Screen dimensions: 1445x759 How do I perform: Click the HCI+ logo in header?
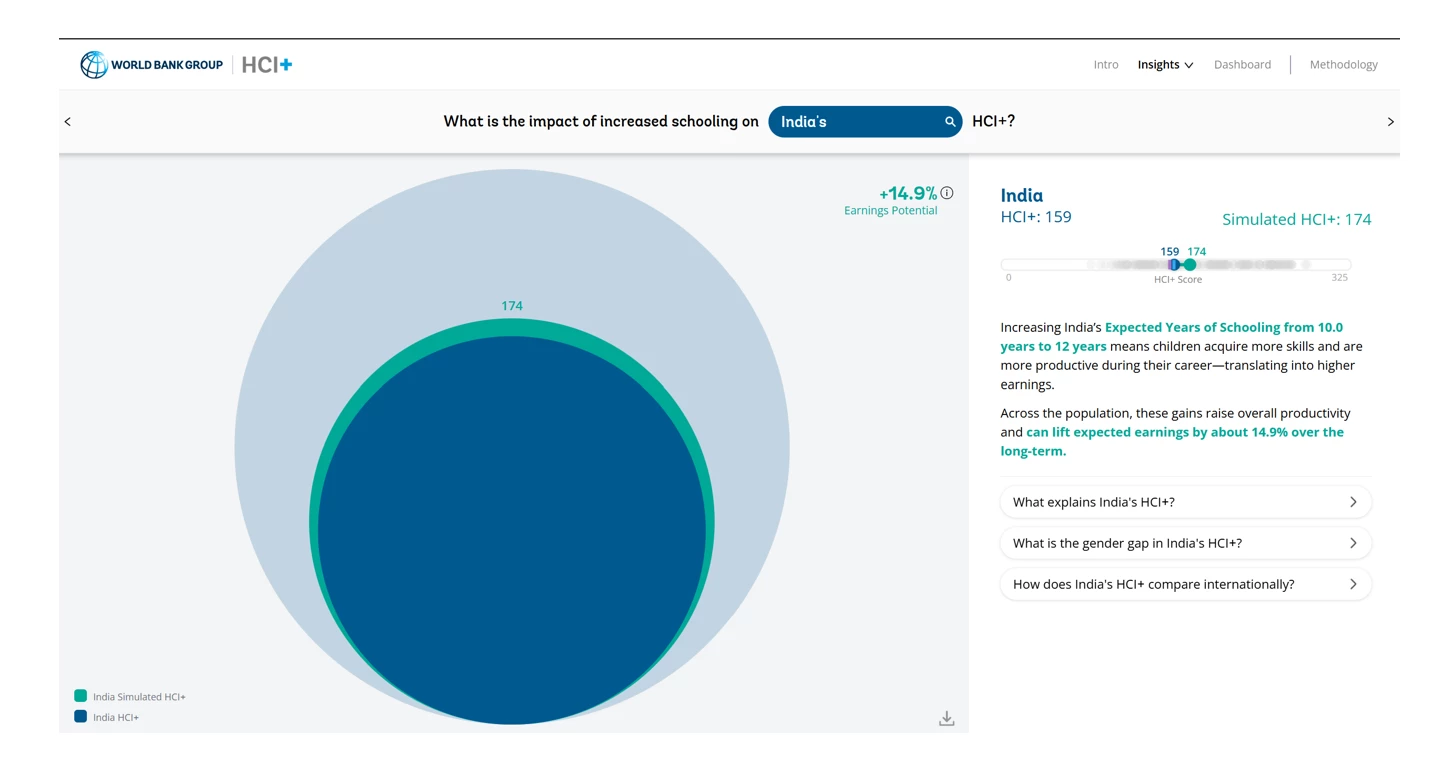(267, 65)
